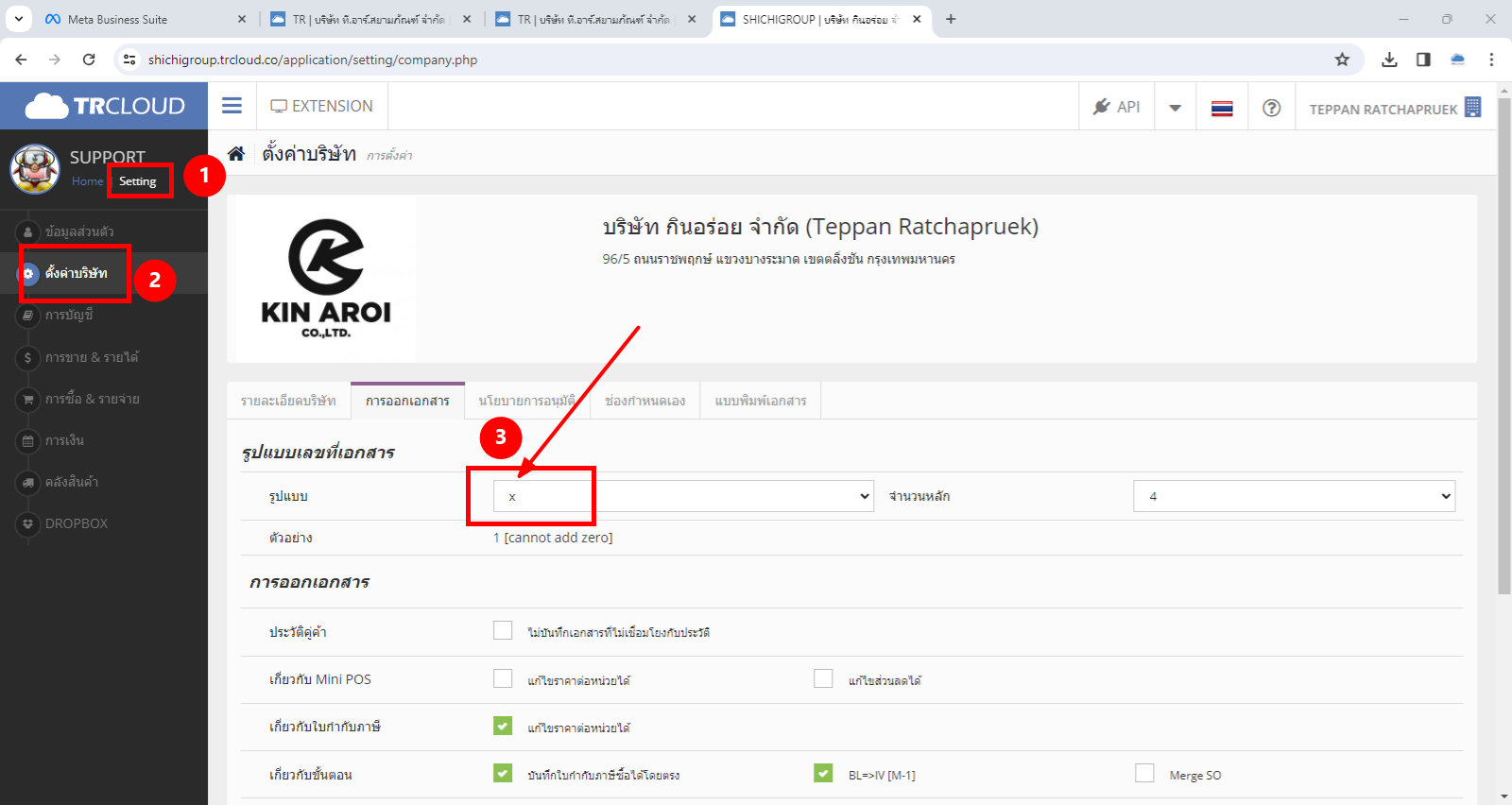Open the EXTENSION menu
1512x805 pixels.
tap(321, 106)
